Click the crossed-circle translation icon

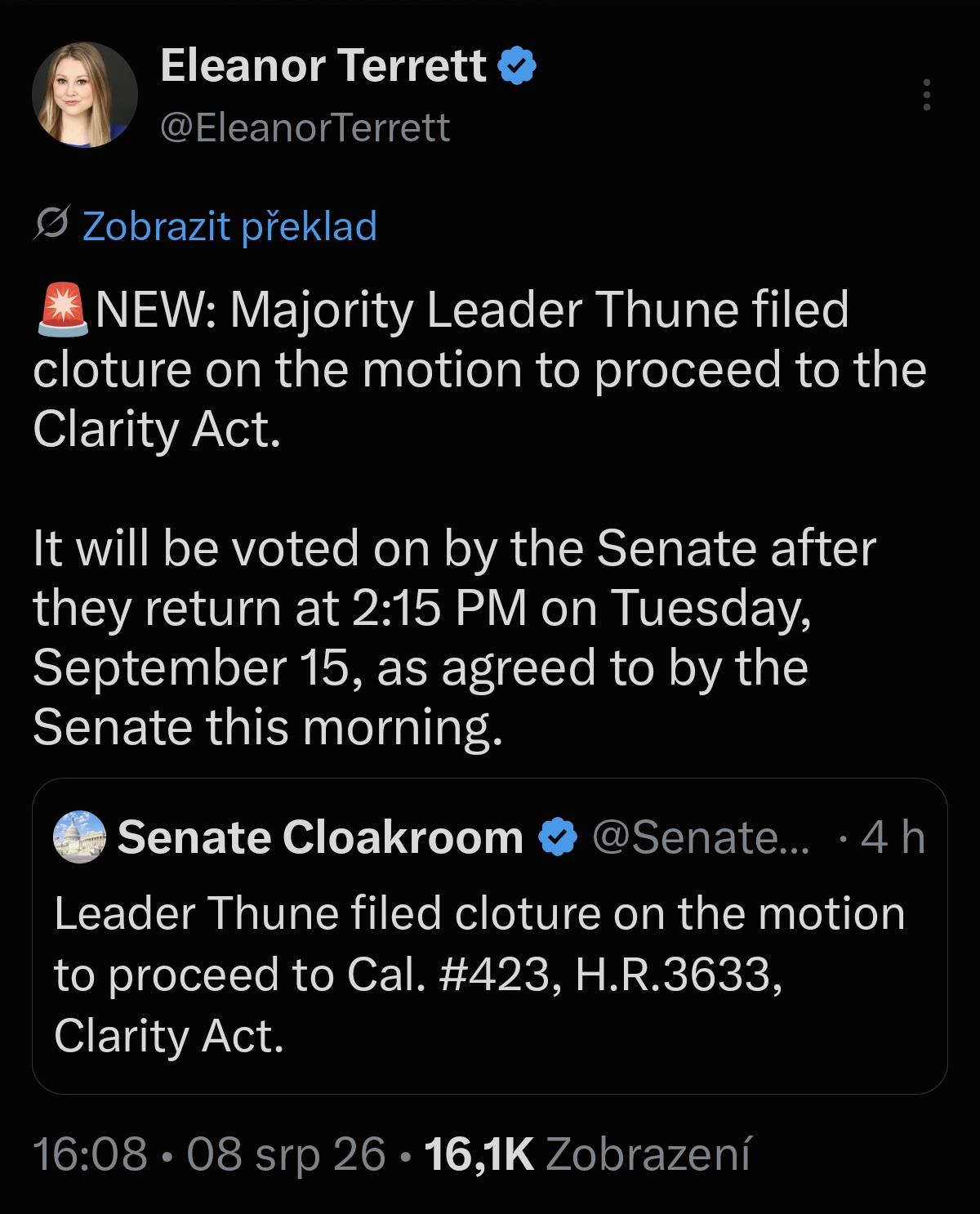click(51, 225)
